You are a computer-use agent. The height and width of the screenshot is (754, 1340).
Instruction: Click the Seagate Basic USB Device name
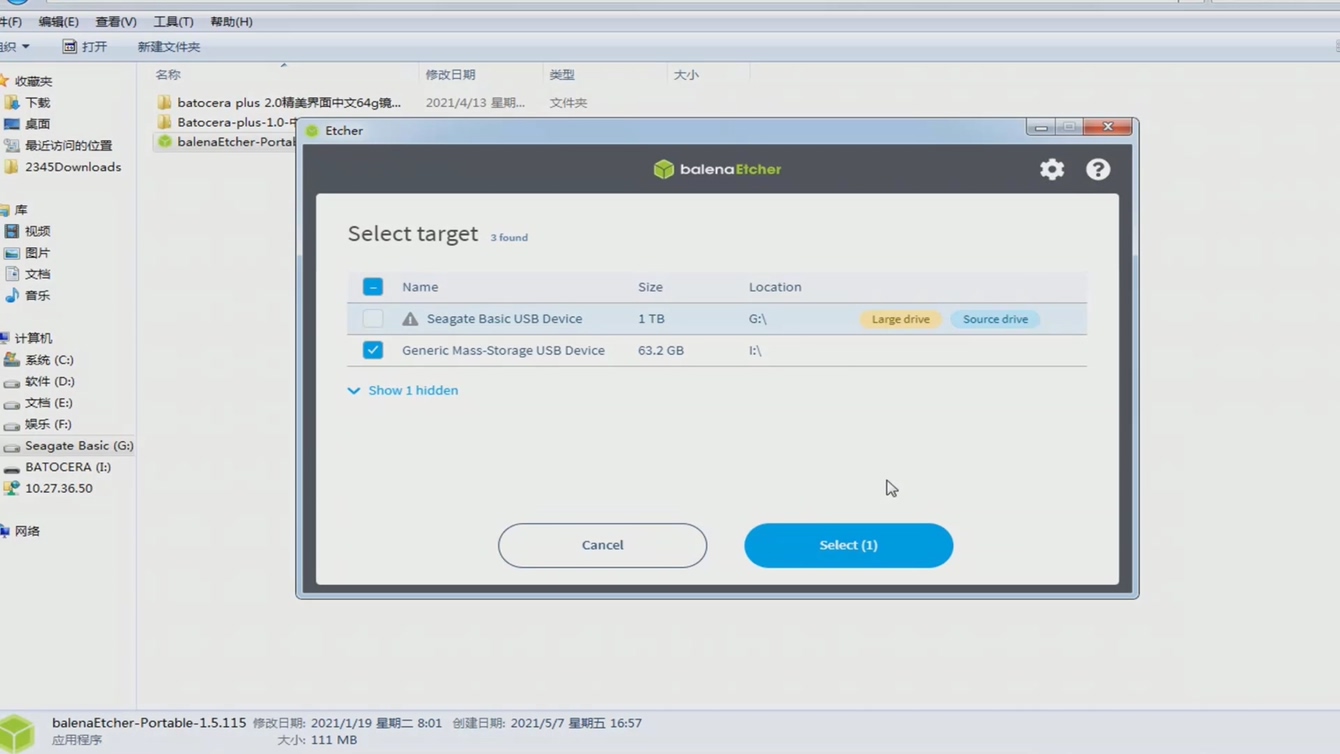point(504,319)
